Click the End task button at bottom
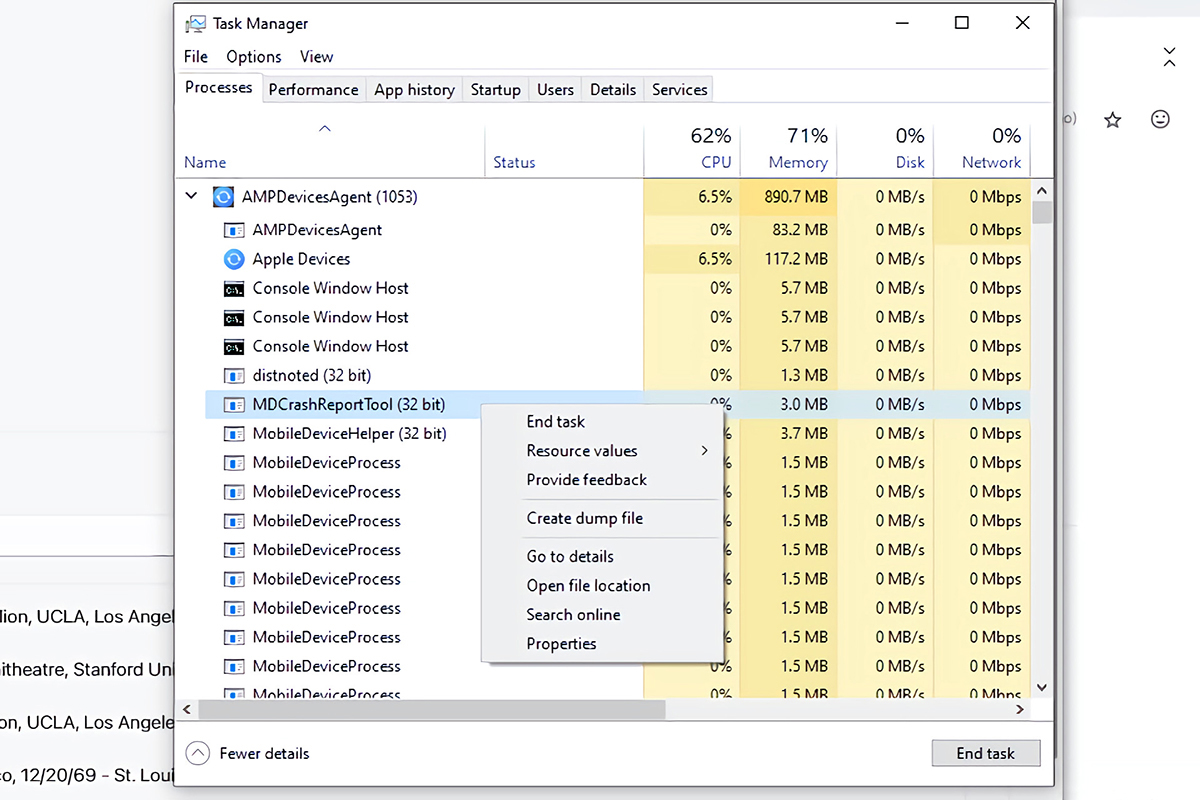The height and width of the screenshot is (800, 1200). pyautogui.click(x=986, y=753)
